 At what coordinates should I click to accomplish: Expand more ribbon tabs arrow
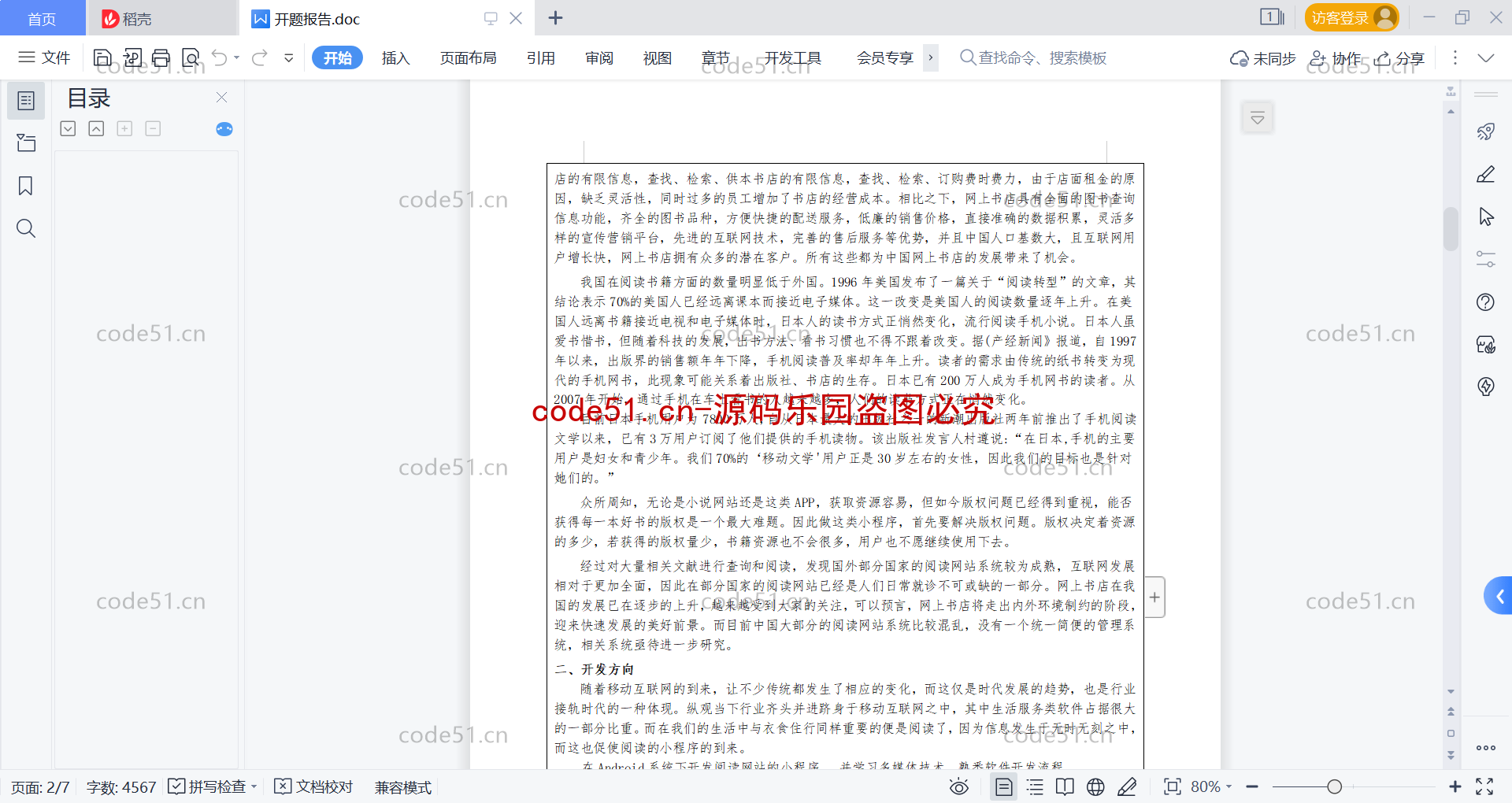click(x=931, y=57)
